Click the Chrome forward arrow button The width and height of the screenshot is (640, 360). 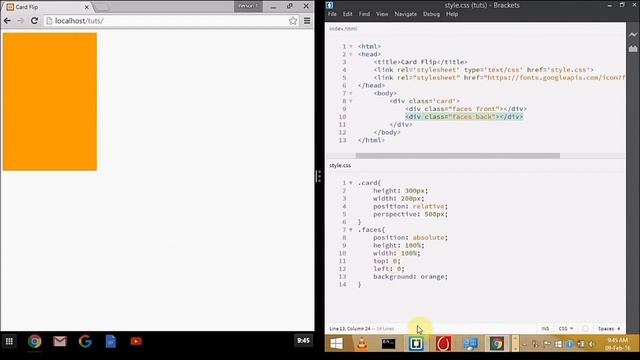(20, 20)
